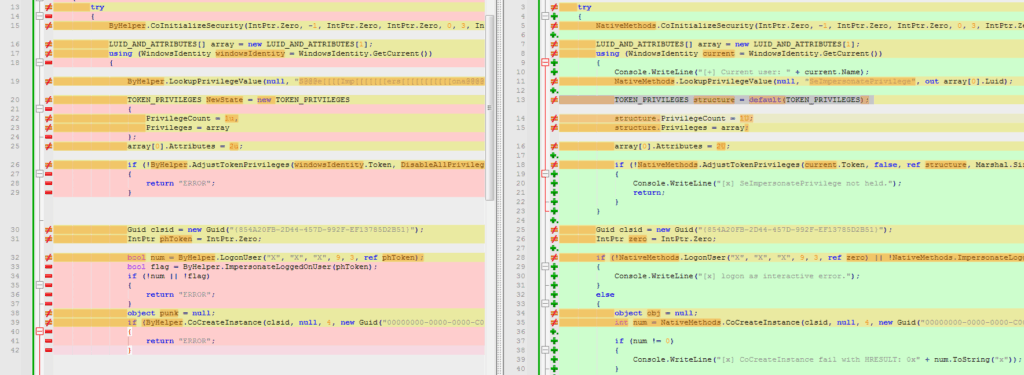1024x375 pixels.
Task: Click the not-equal marker on left line 13
Action: (48, 7)
